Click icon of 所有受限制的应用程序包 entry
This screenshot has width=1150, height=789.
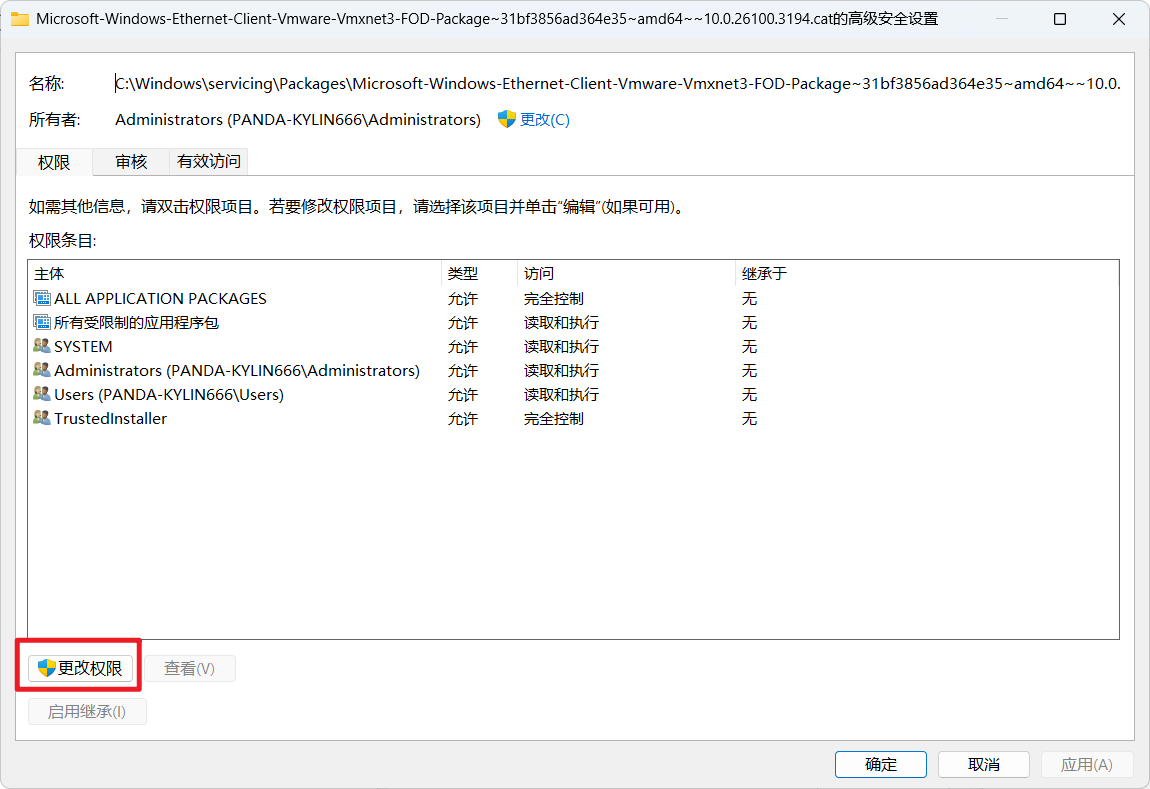42,323
